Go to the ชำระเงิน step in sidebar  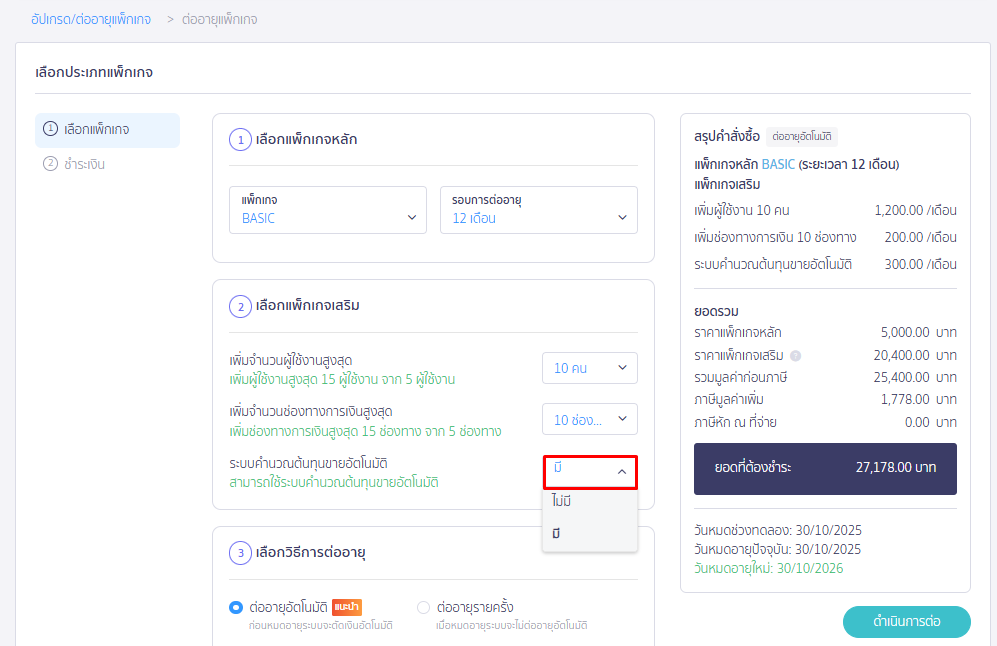(83, 164)
